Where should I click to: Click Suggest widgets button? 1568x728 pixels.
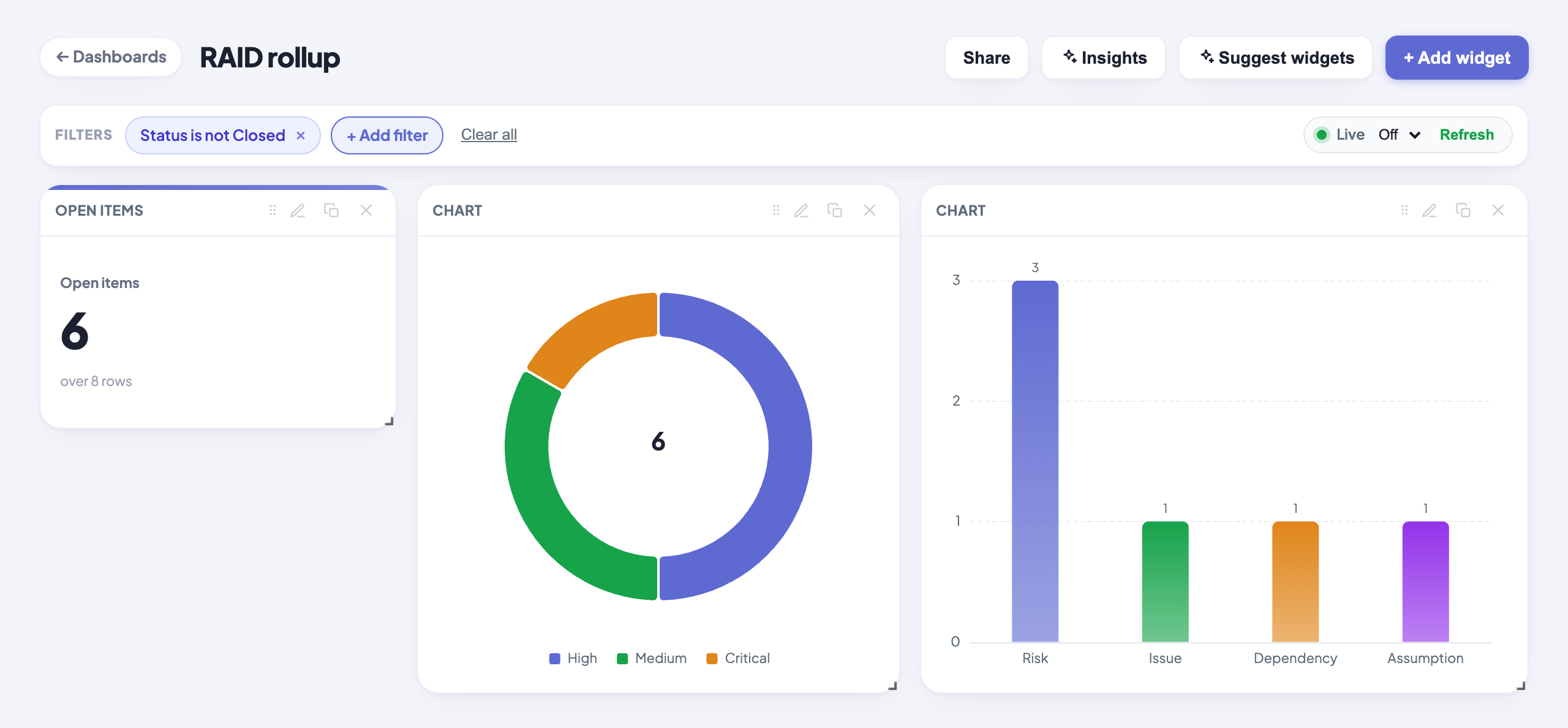1276,58
